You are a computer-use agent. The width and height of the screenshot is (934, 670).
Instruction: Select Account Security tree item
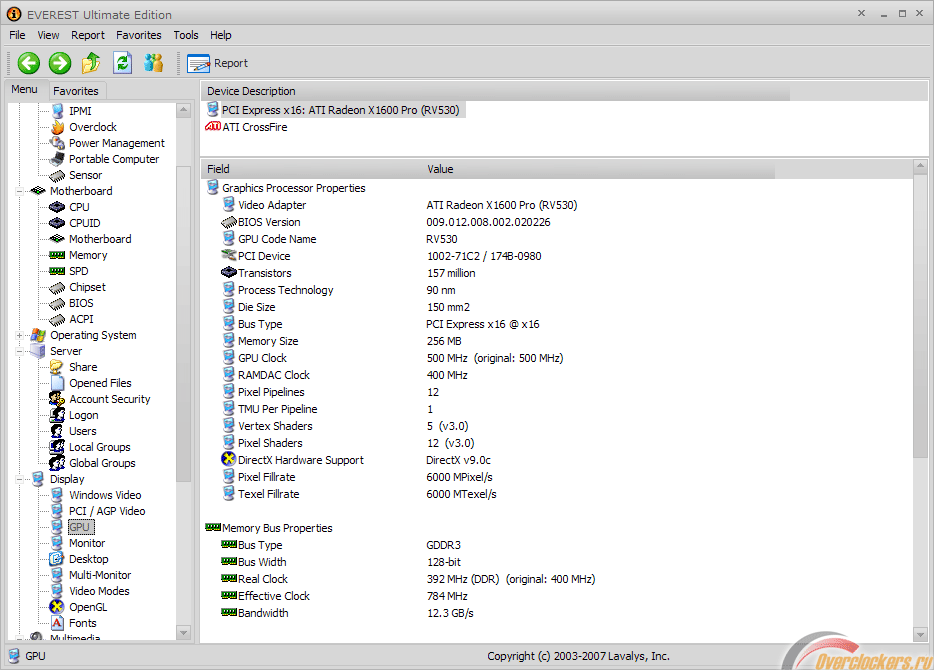coord(110,400)
